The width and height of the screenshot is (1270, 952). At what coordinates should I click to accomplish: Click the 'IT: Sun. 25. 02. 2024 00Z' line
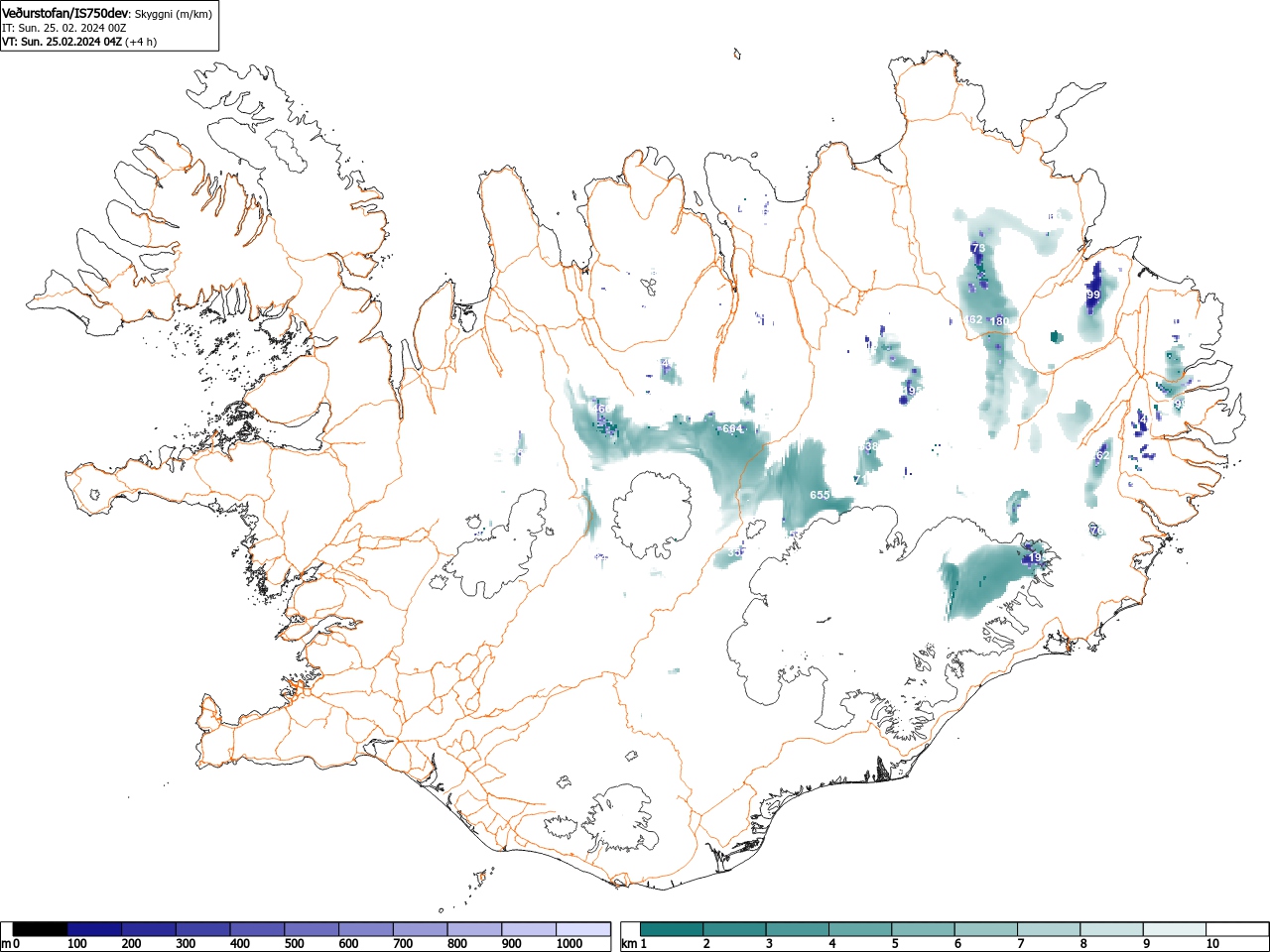point(64,28)
